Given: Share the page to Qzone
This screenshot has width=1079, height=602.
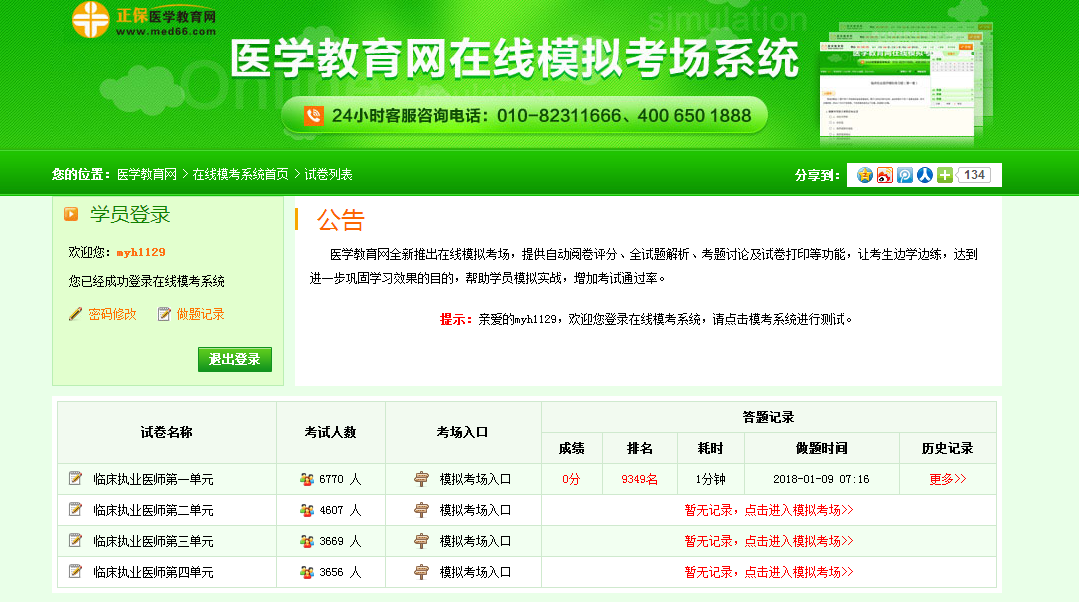Looking at the screenshot, I should point(865,174).
